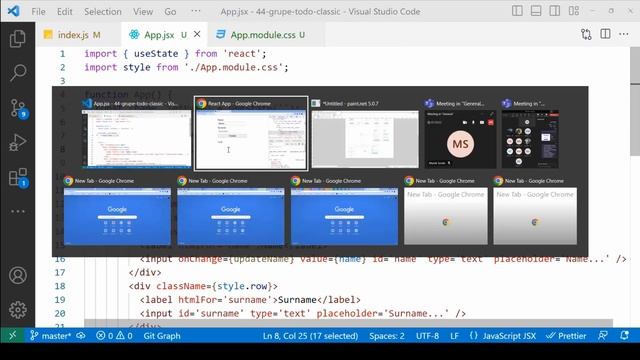Screen dimensions: 640x360
Task: Click Ln 8, Col 25 cursor position
Action: coord(310,336)
